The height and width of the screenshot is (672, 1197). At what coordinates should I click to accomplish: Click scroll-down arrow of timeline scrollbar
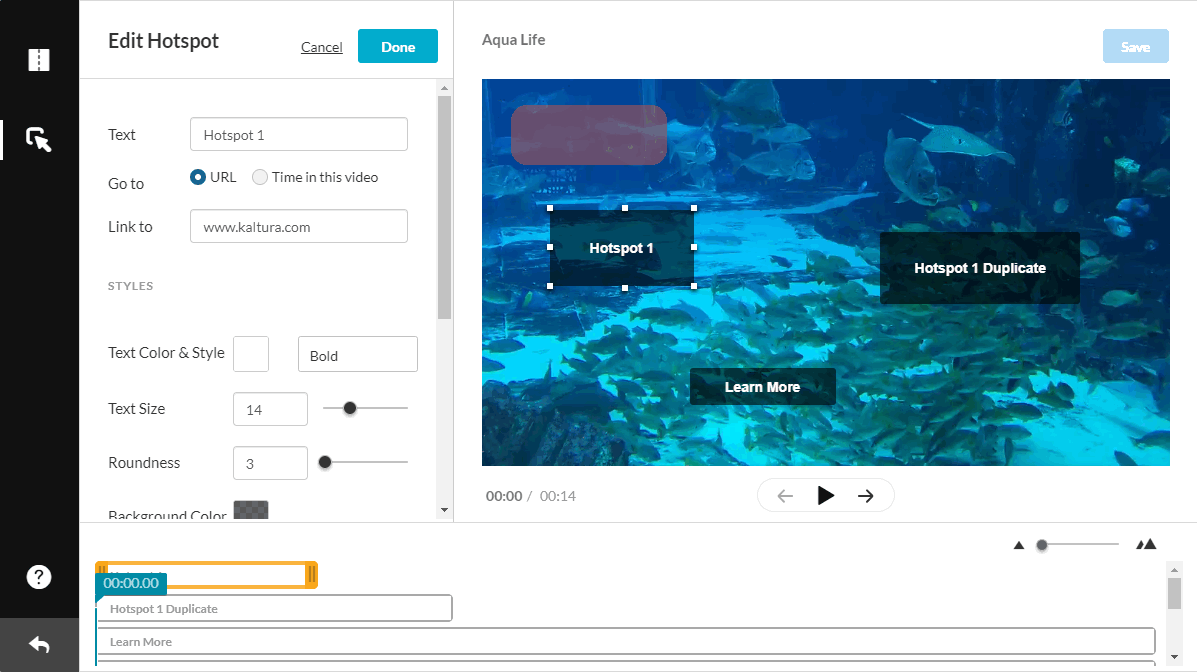pos(1174,657)
